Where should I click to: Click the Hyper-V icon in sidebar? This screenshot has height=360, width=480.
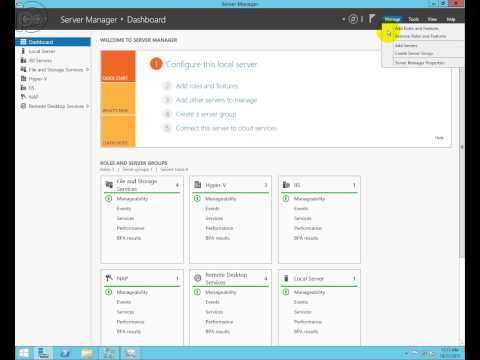pos(23,79)
